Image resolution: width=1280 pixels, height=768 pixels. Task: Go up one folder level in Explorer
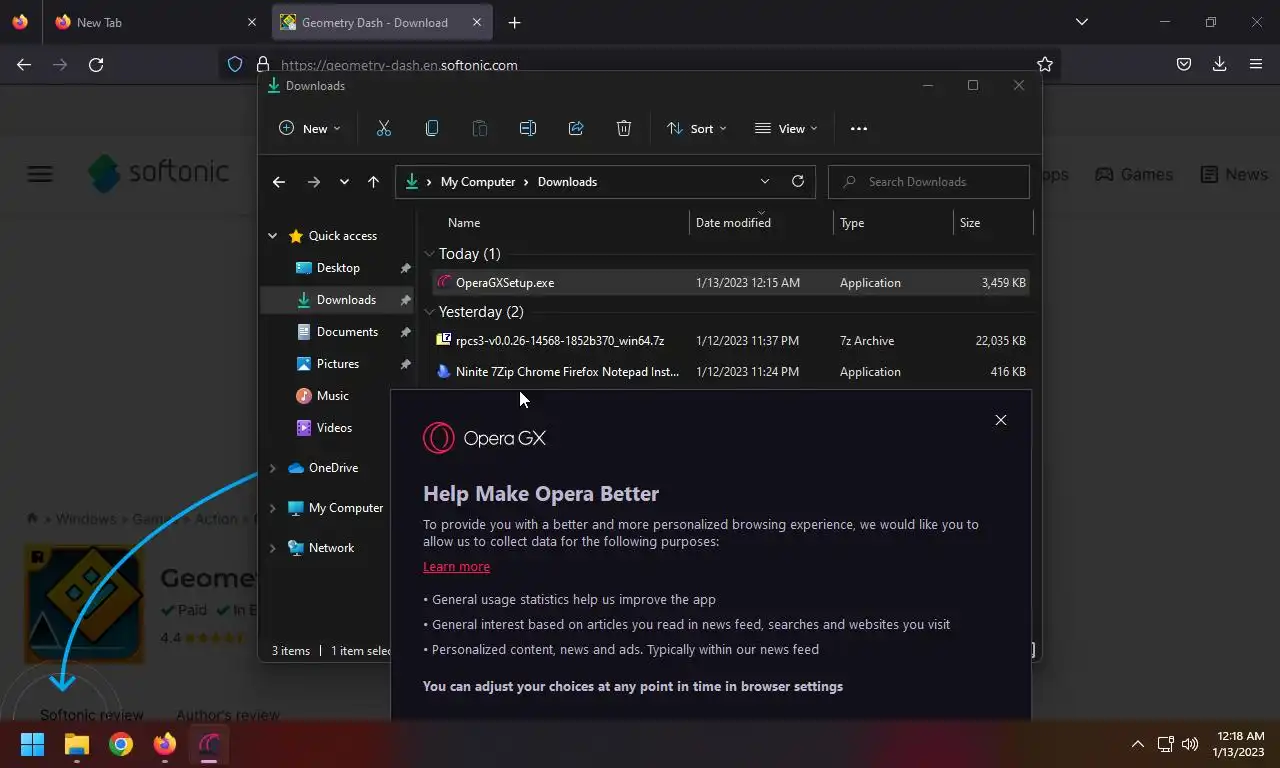[373, 182]
